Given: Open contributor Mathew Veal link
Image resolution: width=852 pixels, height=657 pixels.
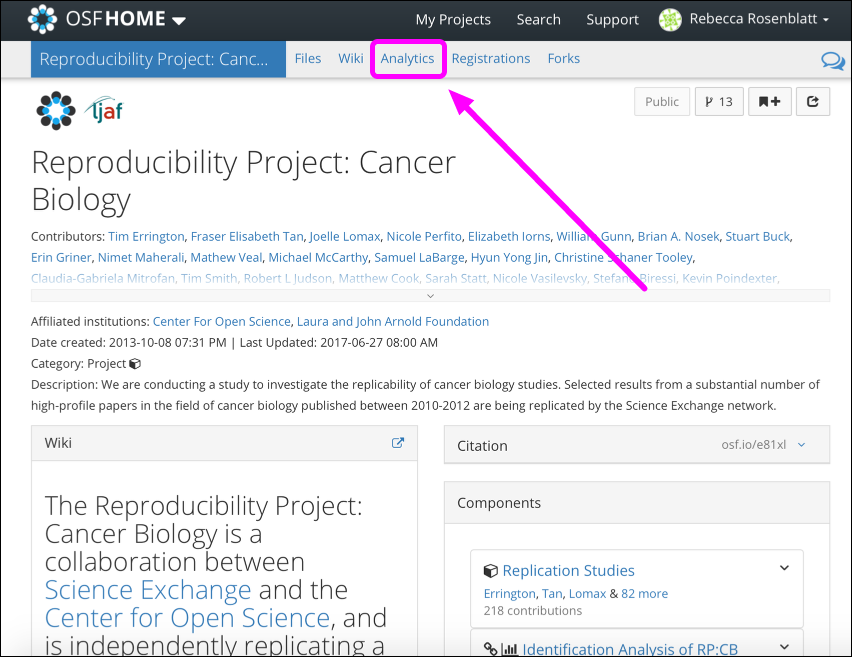Looking at the screenshot, I should [x=226, y=258].
